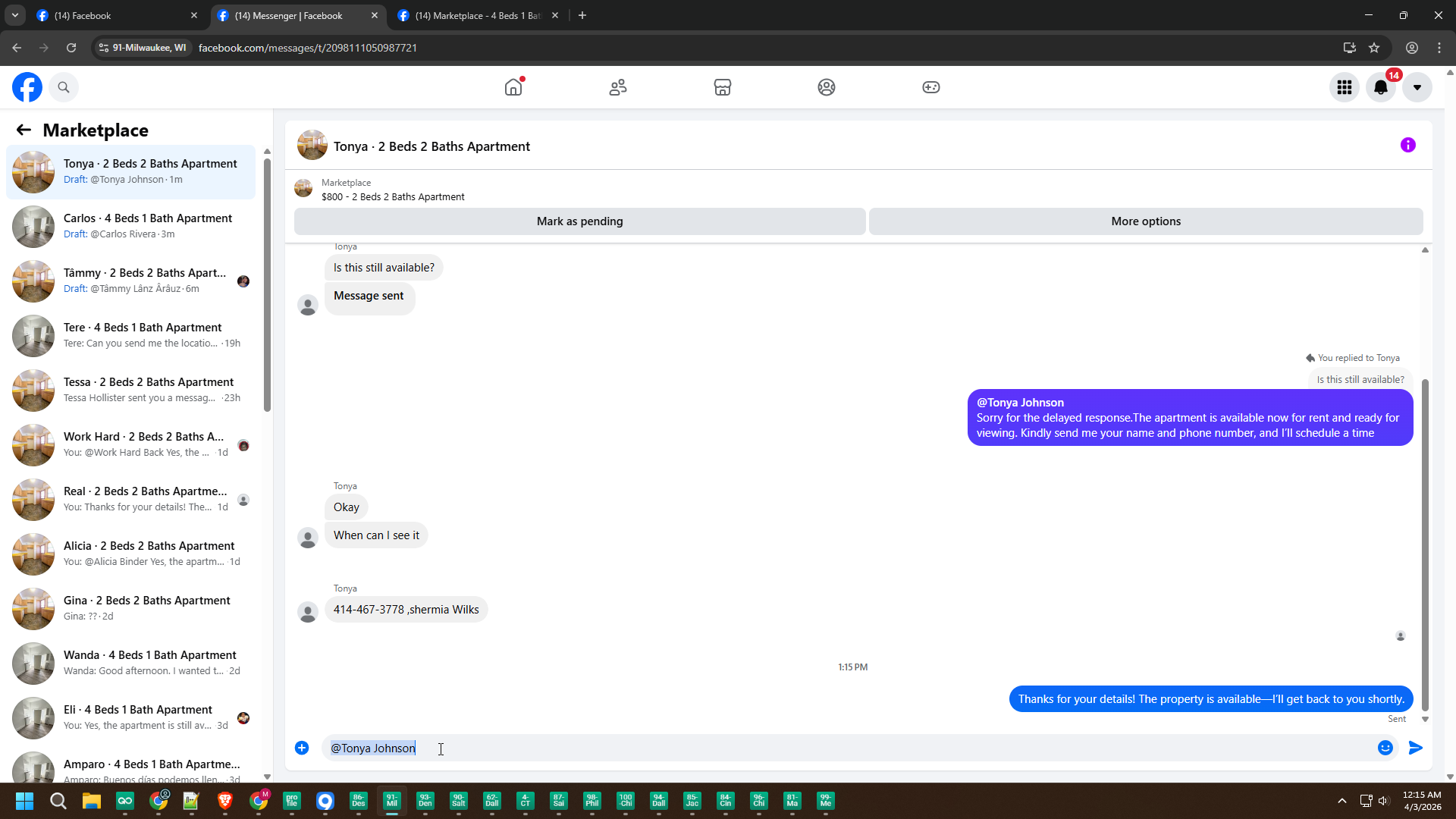
Task: Open Tâmmy 2 Beds 2 Baths conversation
Action: point(131,281)
